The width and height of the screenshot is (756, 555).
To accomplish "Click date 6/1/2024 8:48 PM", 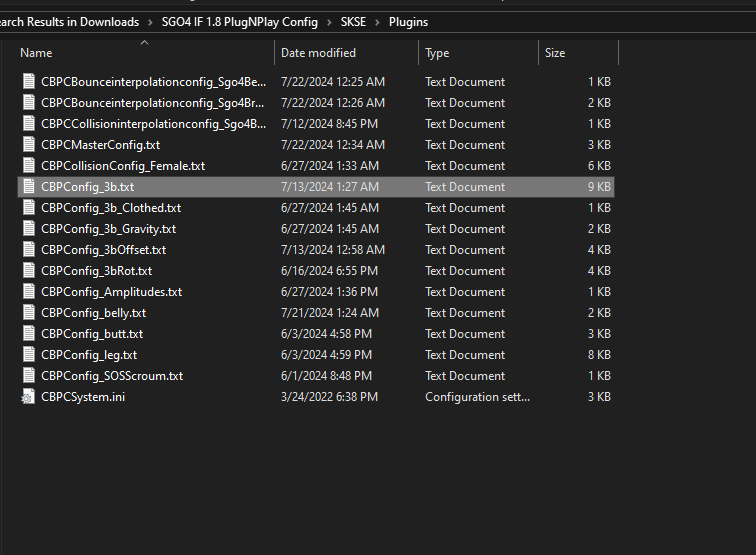I will tap(326, 376).
